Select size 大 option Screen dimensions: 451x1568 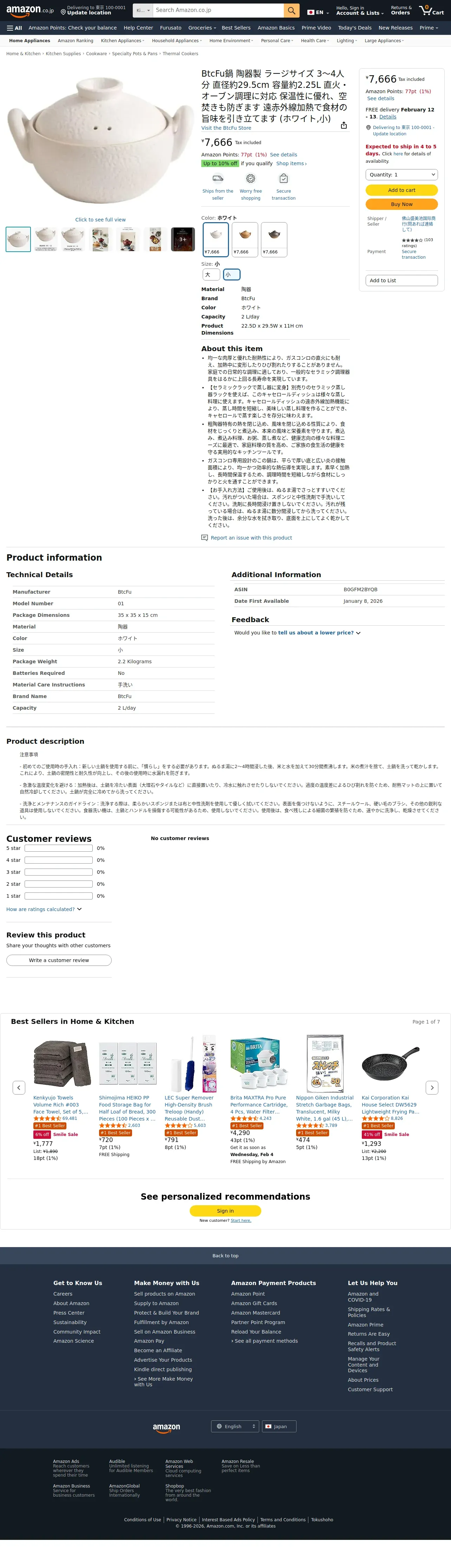211,275
